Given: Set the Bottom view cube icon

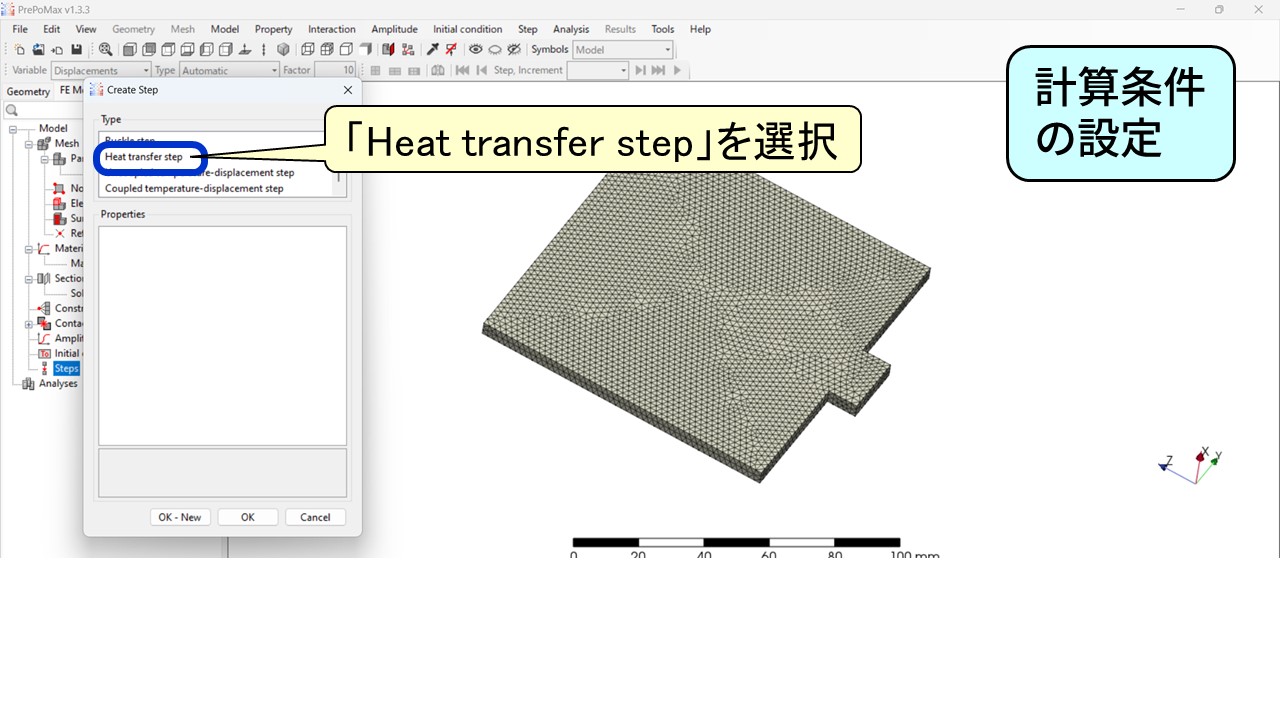Looking at the screenshot, I should [x=187, y=49].
